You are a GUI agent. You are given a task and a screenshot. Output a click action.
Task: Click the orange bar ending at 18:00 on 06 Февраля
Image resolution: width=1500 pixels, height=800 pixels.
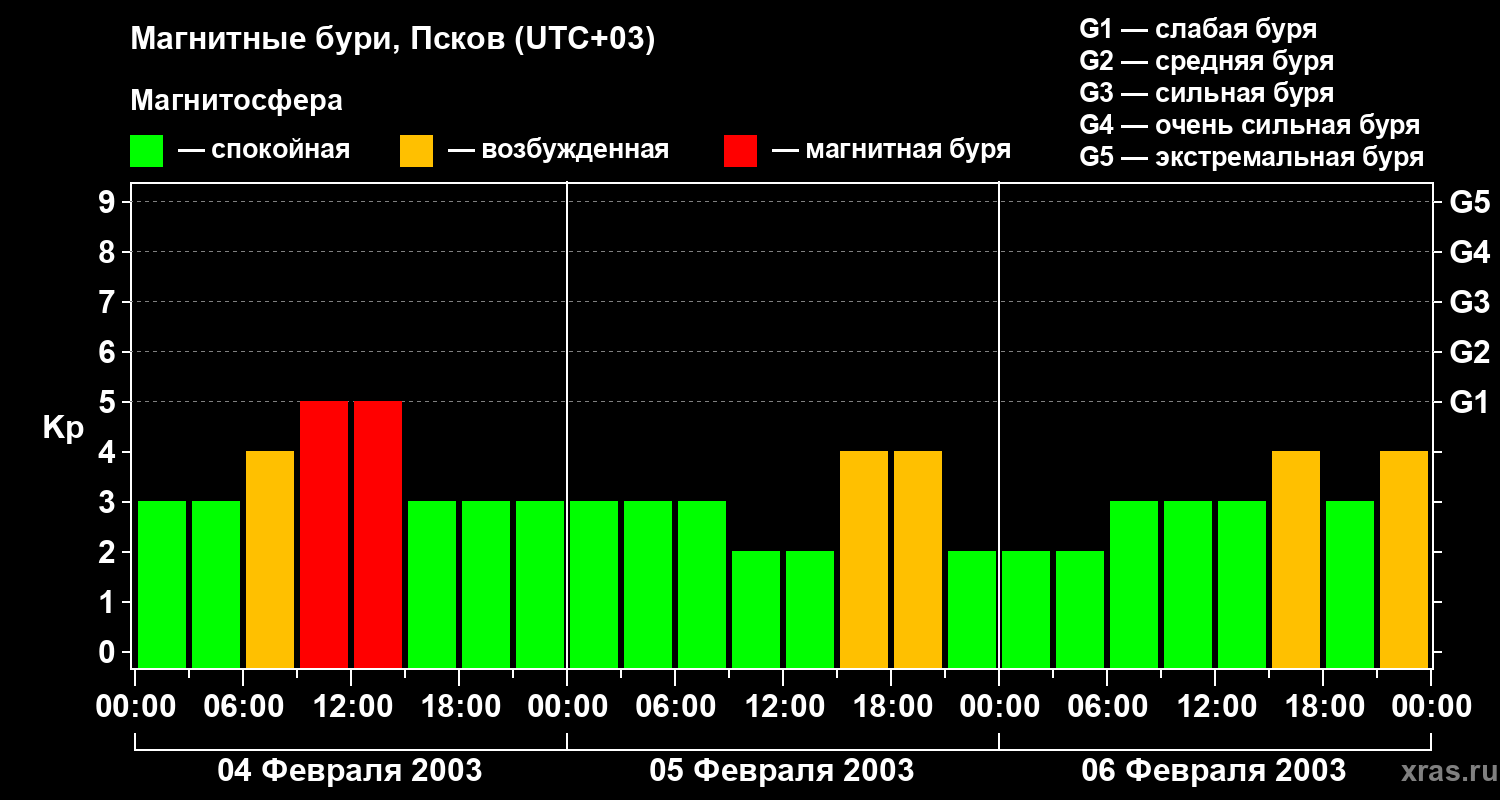click(1296, 559)
